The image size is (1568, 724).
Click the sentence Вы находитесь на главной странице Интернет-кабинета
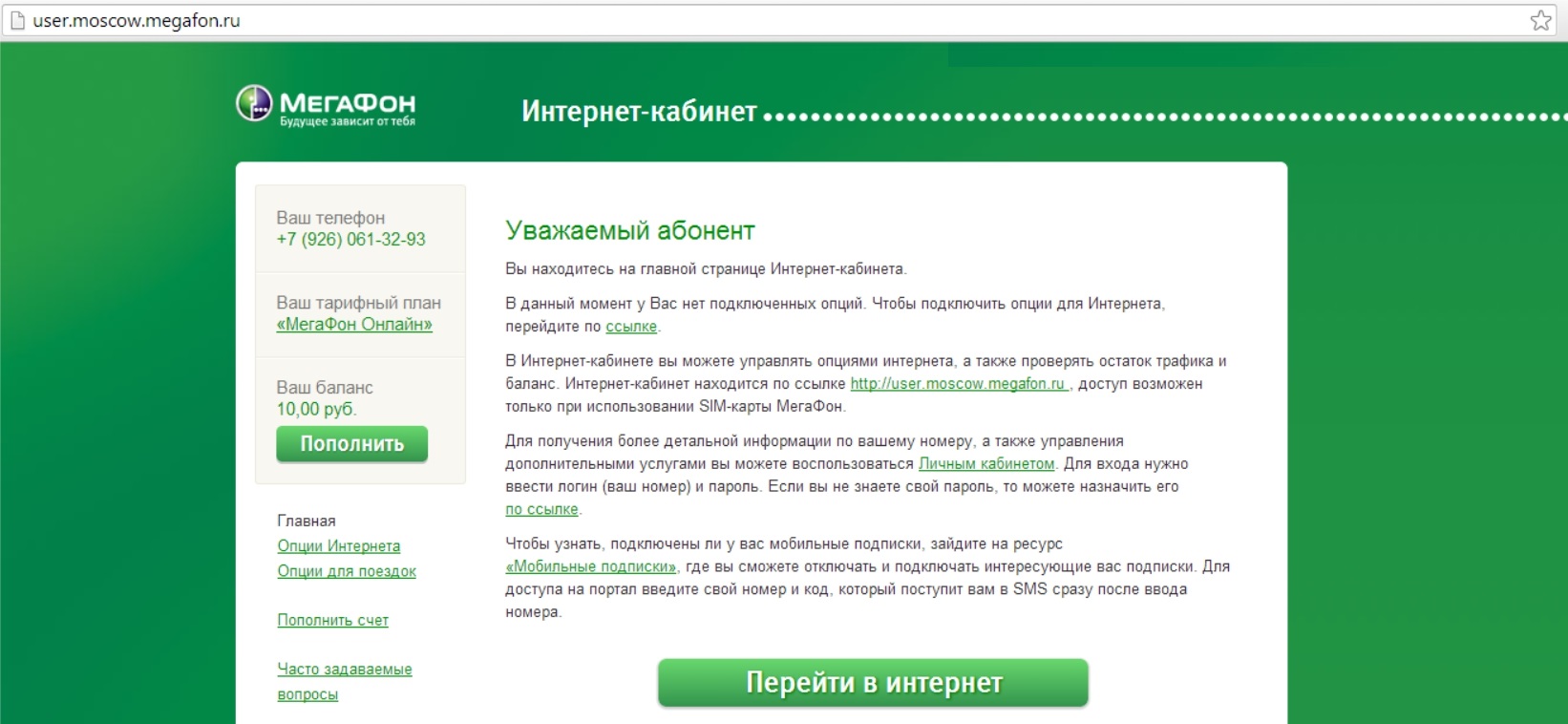pyautogui.click(x=706, y=269)
